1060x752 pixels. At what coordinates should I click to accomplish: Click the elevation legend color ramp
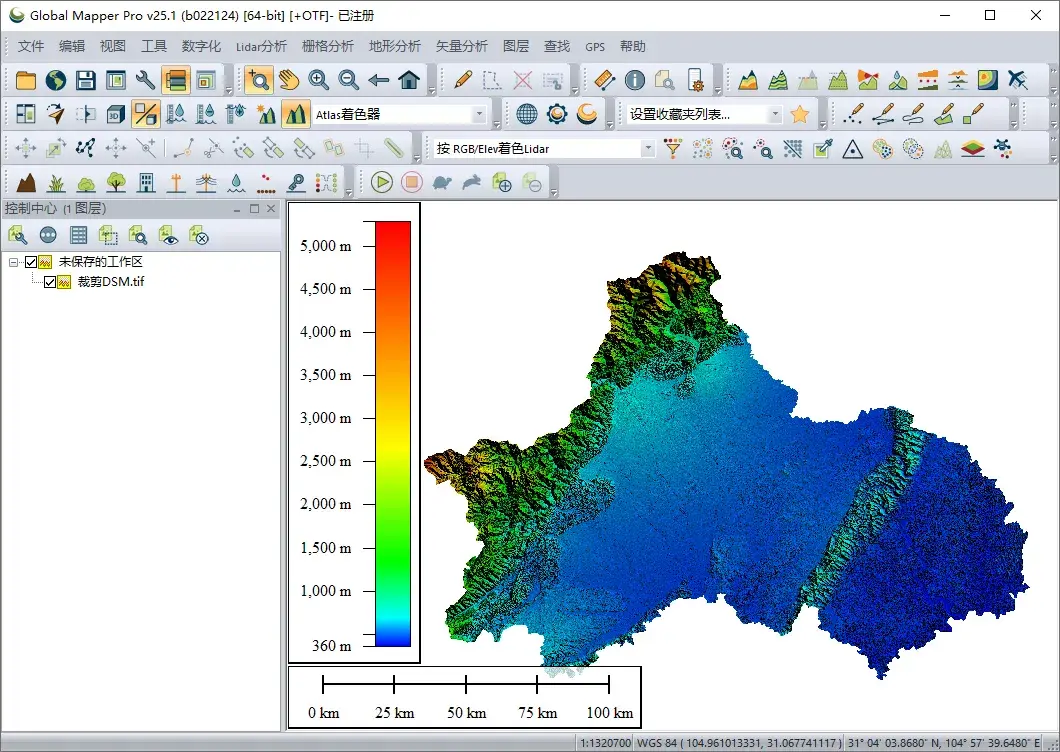(x=393, y=432)
